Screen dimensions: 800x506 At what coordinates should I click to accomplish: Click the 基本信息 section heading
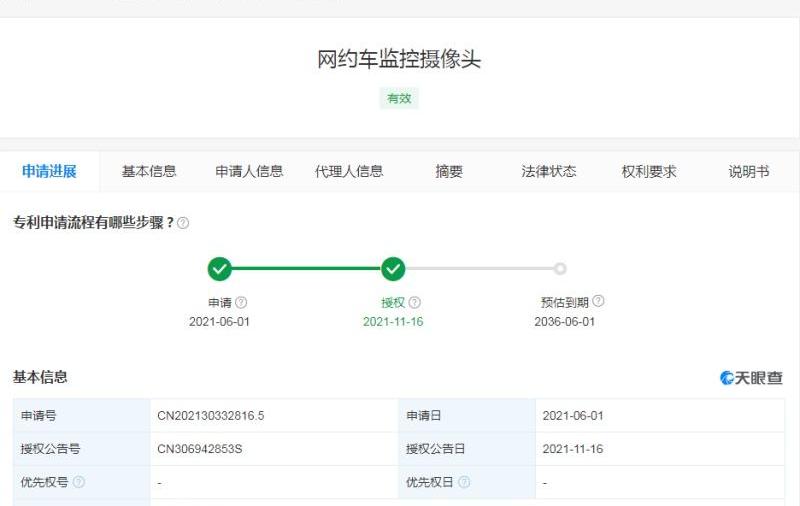[x=40, y=377]
